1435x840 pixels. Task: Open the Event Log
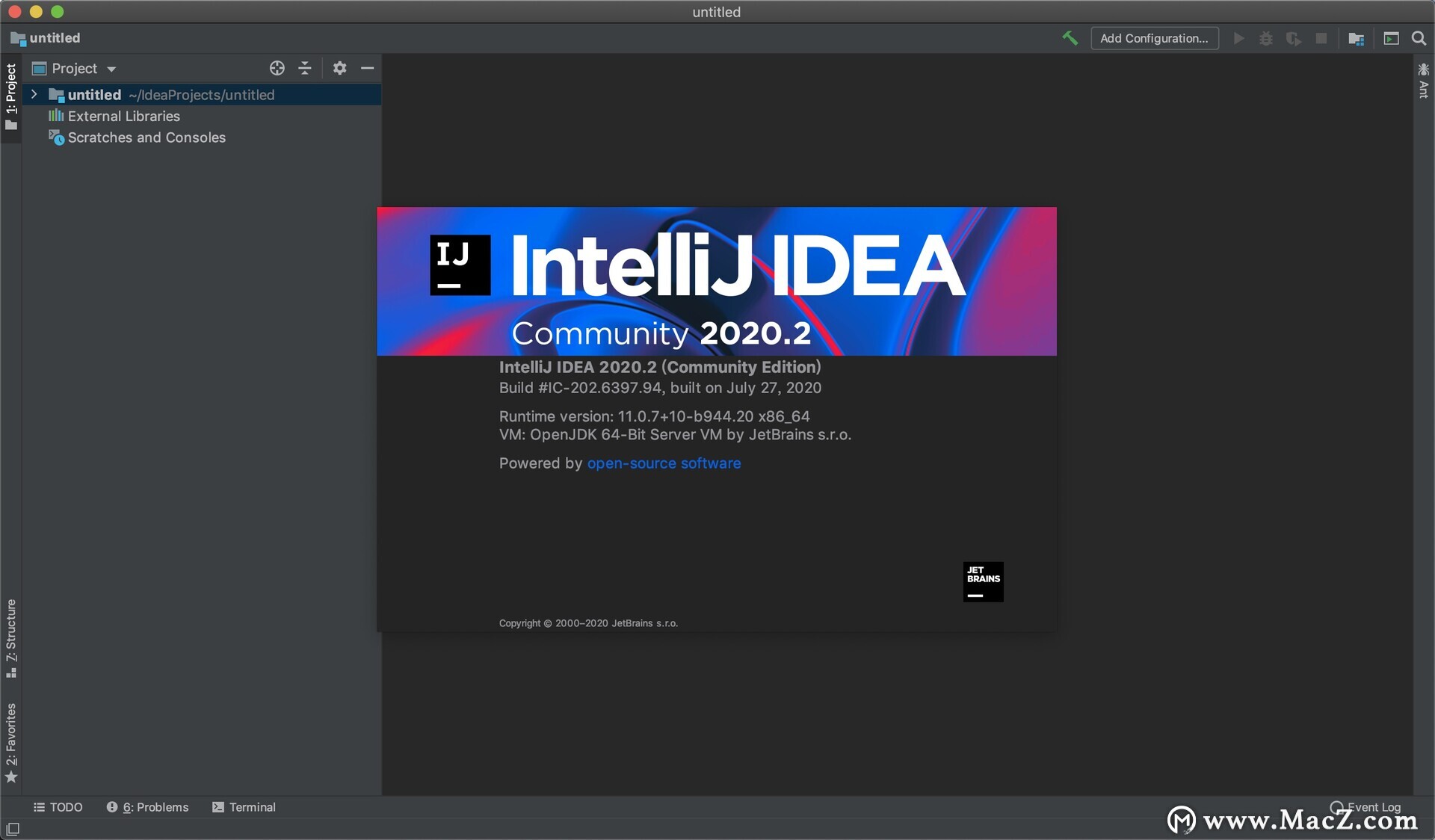tap(1365, 807)
